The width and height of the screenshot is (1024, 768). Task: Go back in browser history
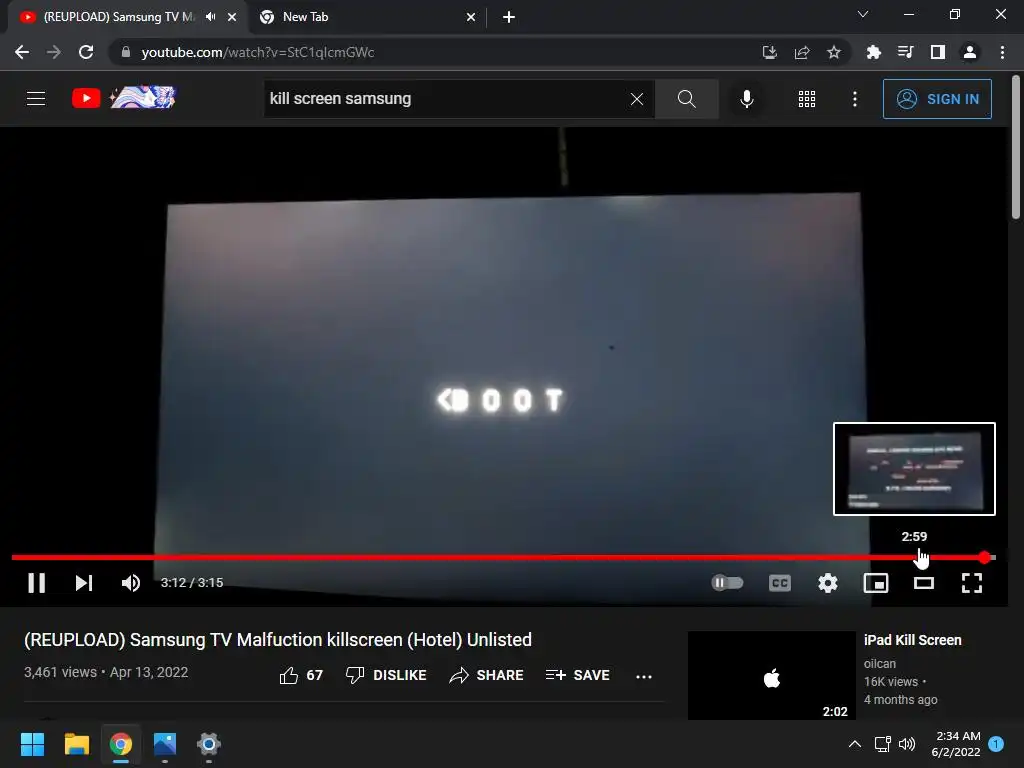tap(22, 52)
